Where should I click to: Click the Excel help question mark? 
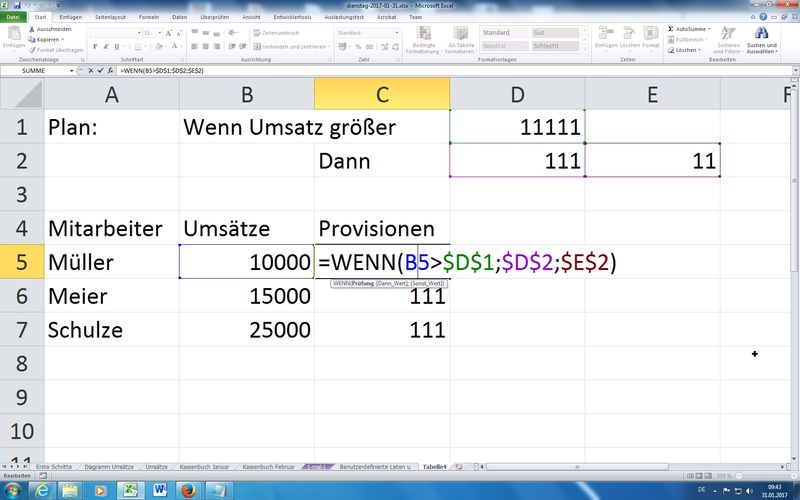(x=763, y=17)
